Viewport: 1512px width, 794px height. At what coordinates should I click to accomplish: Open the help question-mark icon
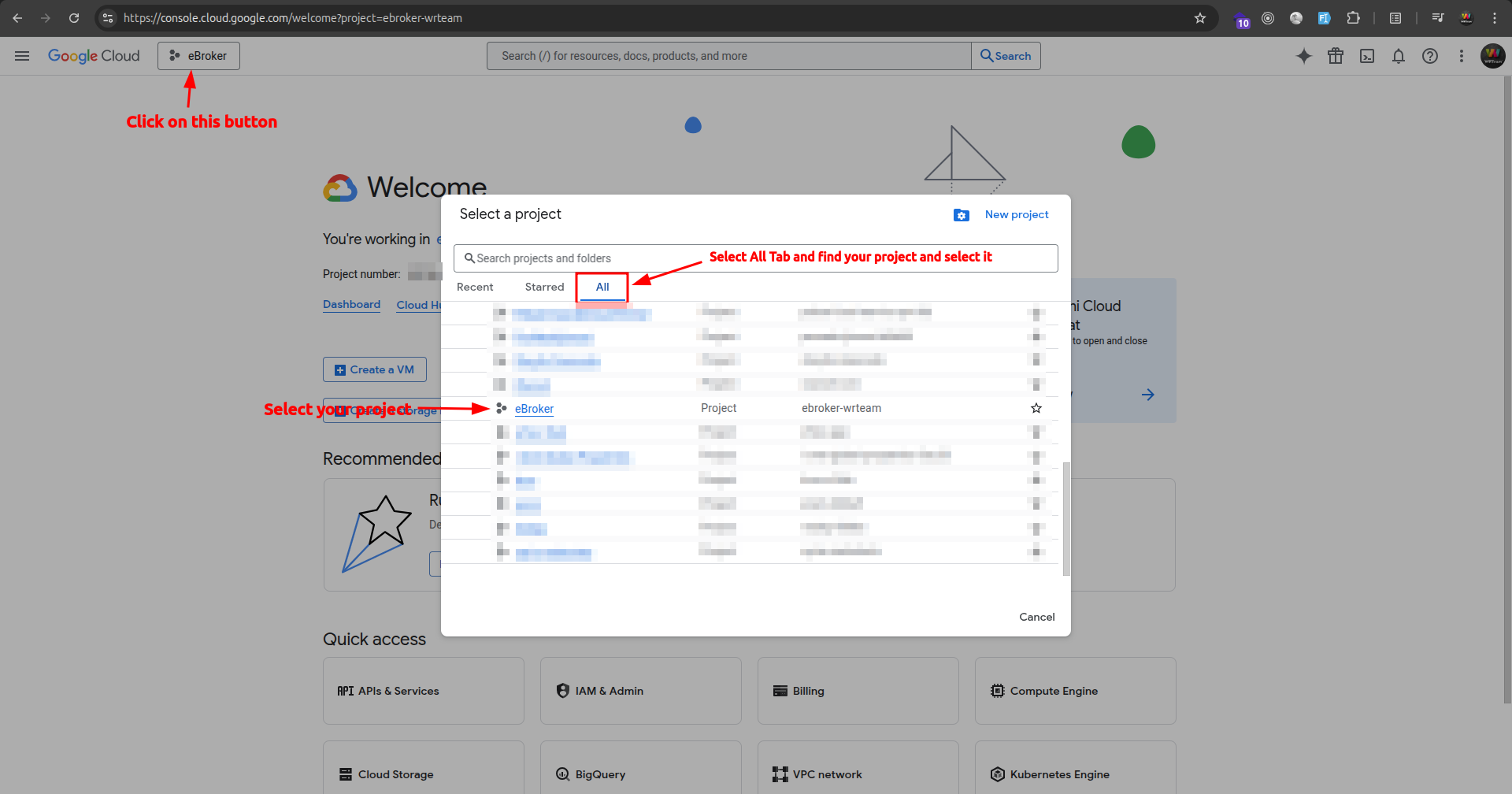click(x=1430, y=56)
